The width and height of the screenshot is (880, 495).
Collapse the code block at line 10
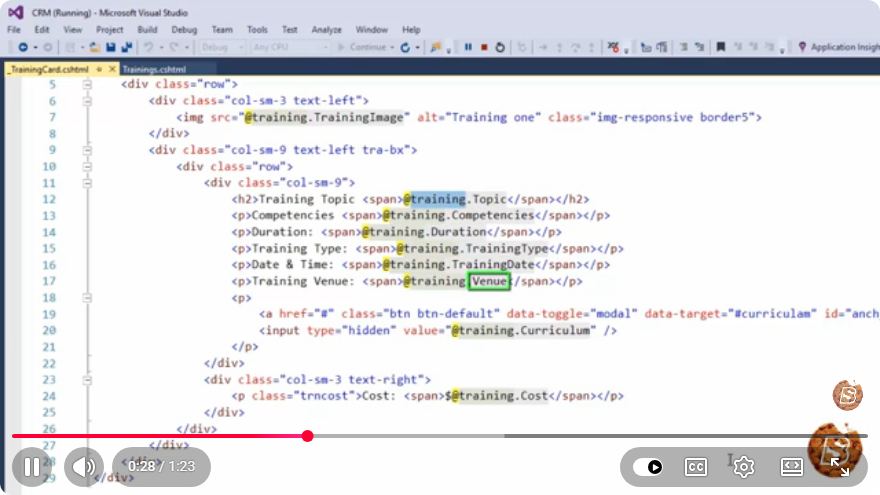87,167
